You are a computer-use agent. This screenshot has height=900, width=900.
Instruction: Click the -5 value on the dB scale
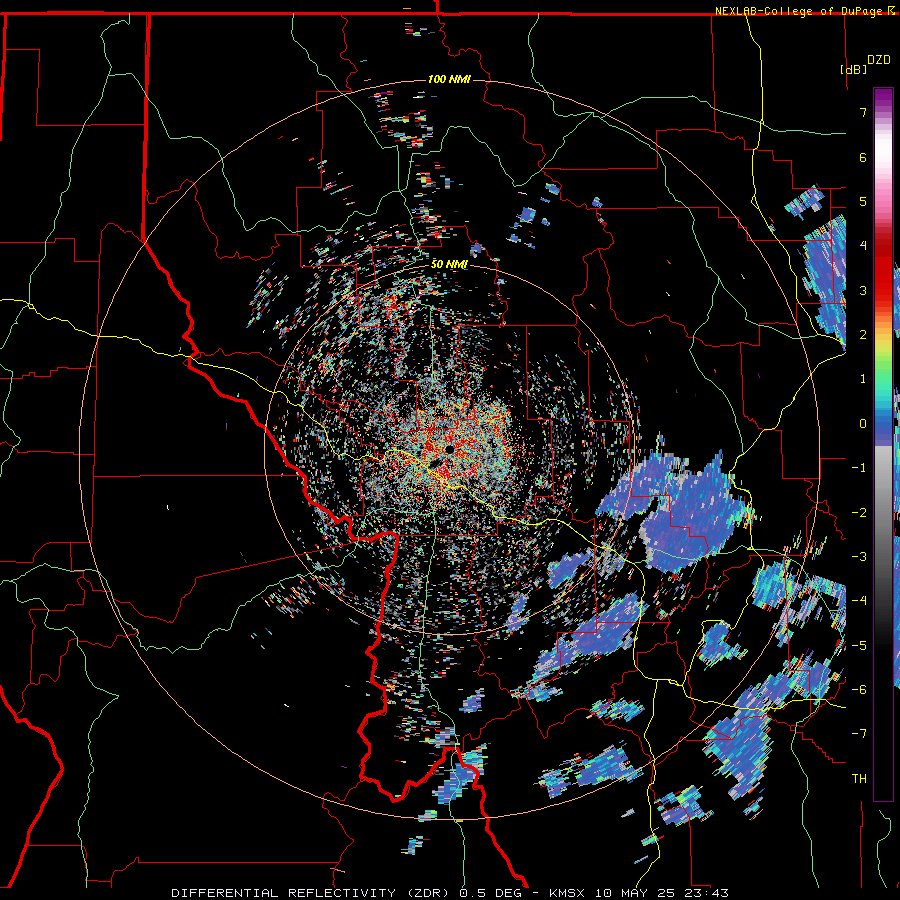click(x=859, y=645)
